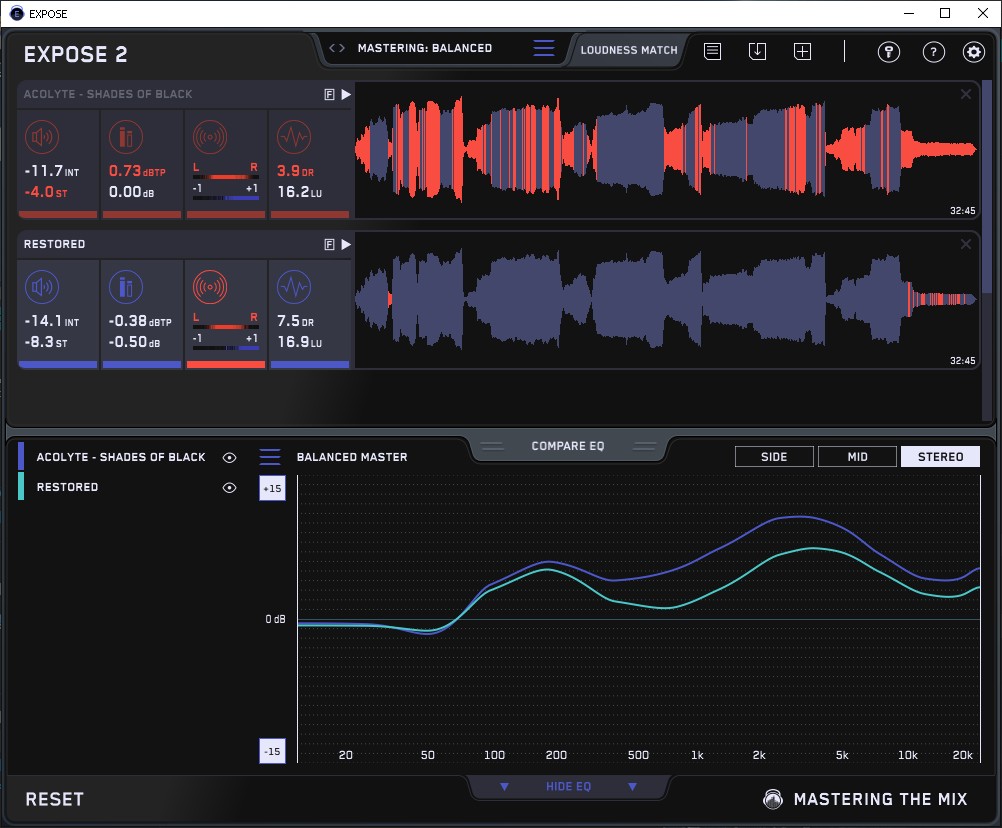Click the export download icon
1002x828 pixels.
click(x=757, y=51)
